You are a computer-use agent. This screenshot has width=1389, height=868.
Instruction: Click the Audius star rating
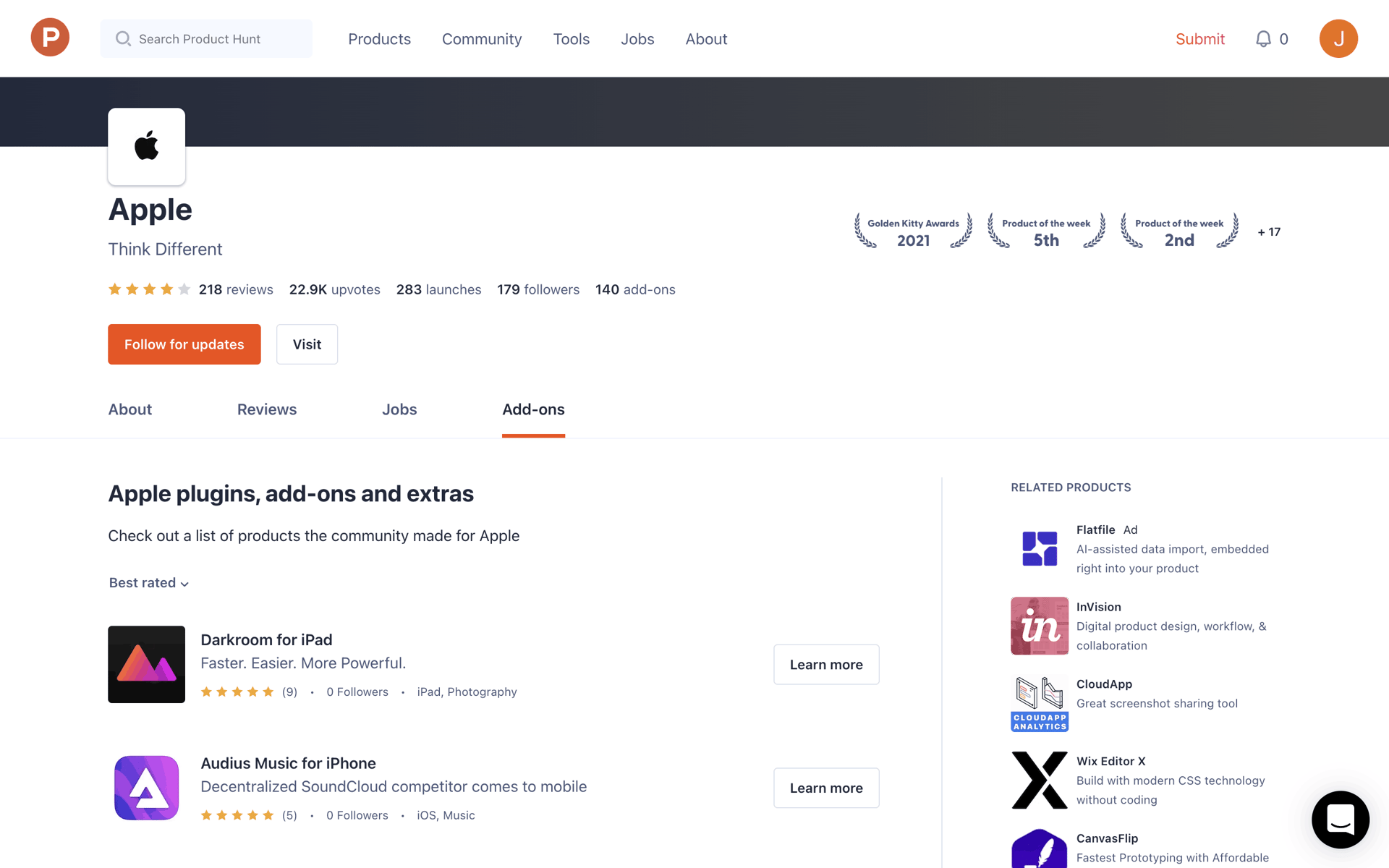pyautogui.click(x=237, y=815)
